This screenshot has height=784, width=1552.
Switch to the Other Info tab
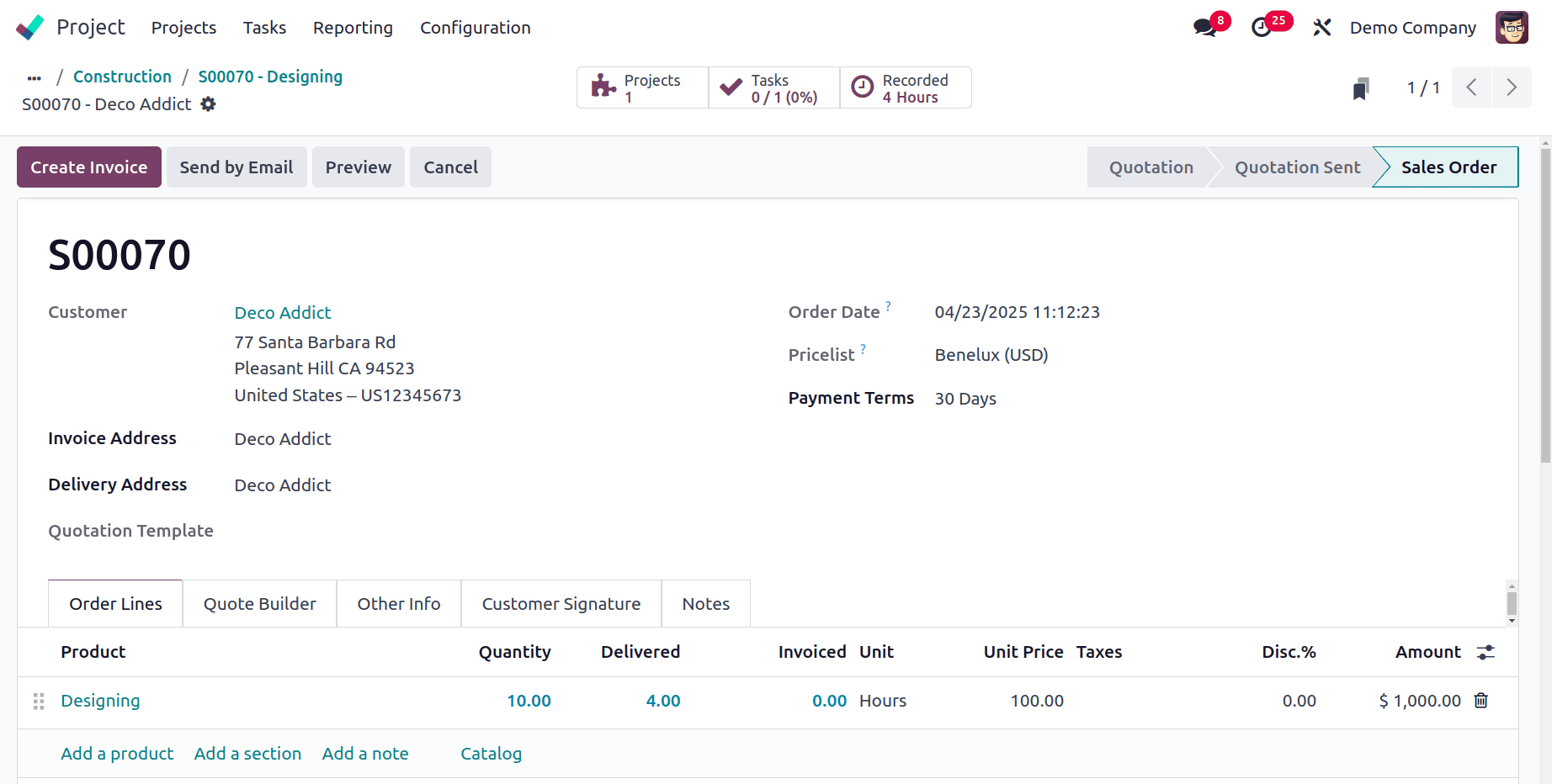(398, 603)
